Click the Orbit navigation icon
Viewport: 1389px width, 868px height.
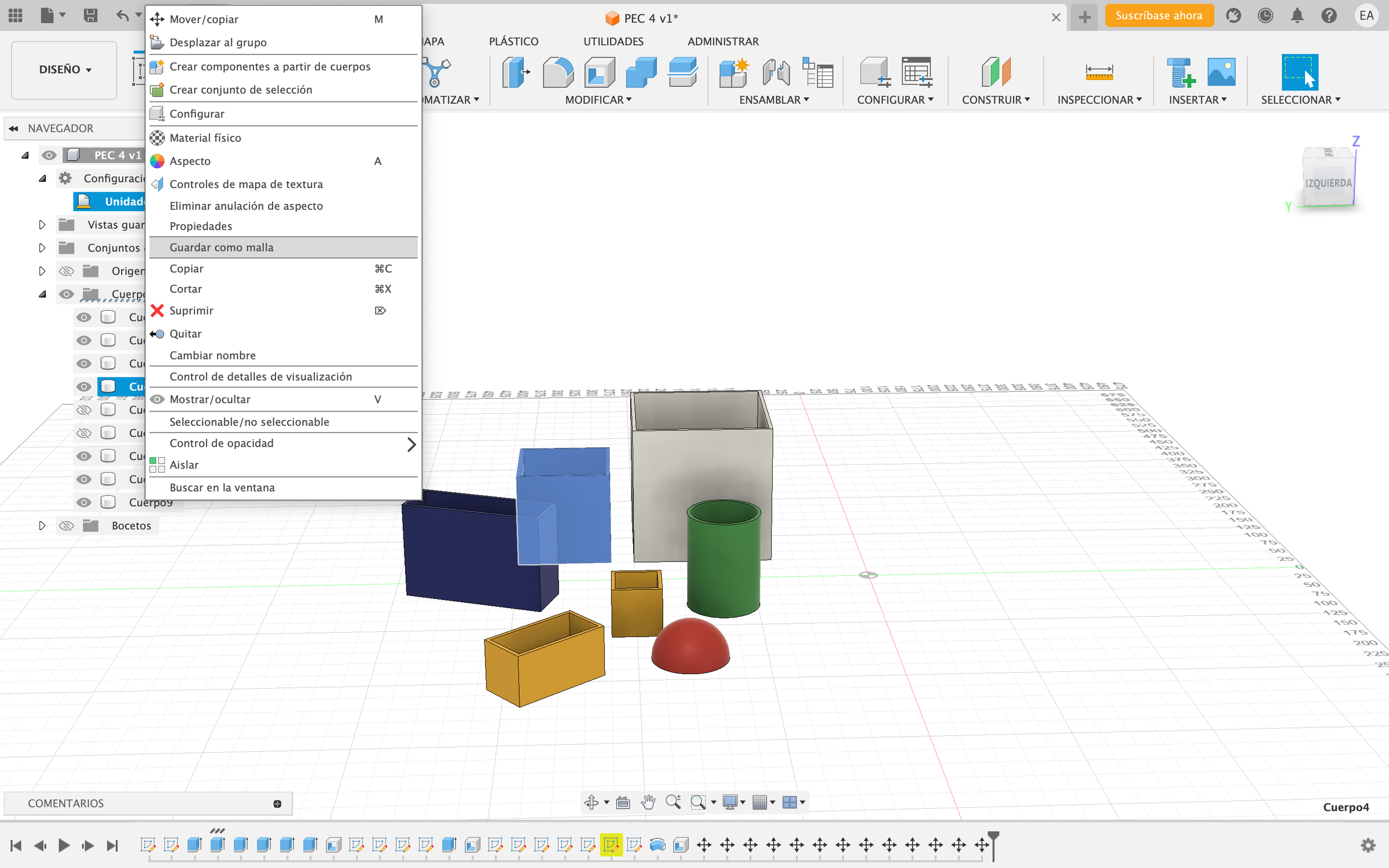pyautogui.click(x=591, y=802)
